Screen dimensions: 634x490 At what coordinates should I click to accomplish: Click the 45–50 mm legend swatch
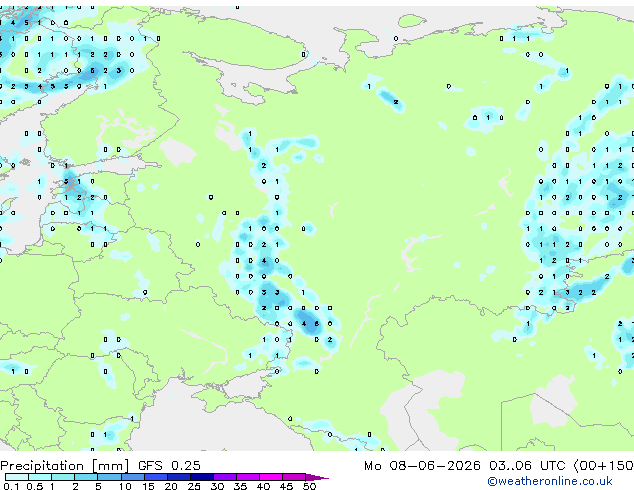point(294,477)
